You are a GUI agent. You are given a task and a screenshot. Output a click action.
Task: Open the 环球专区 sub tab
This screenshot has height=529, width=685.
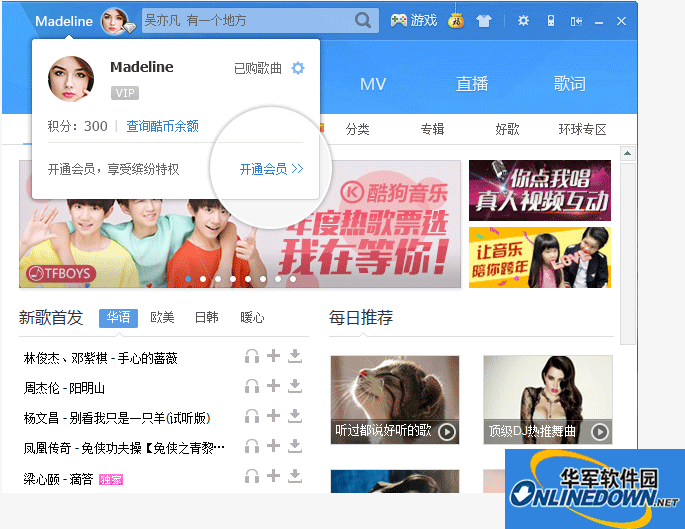click(582, 129)
